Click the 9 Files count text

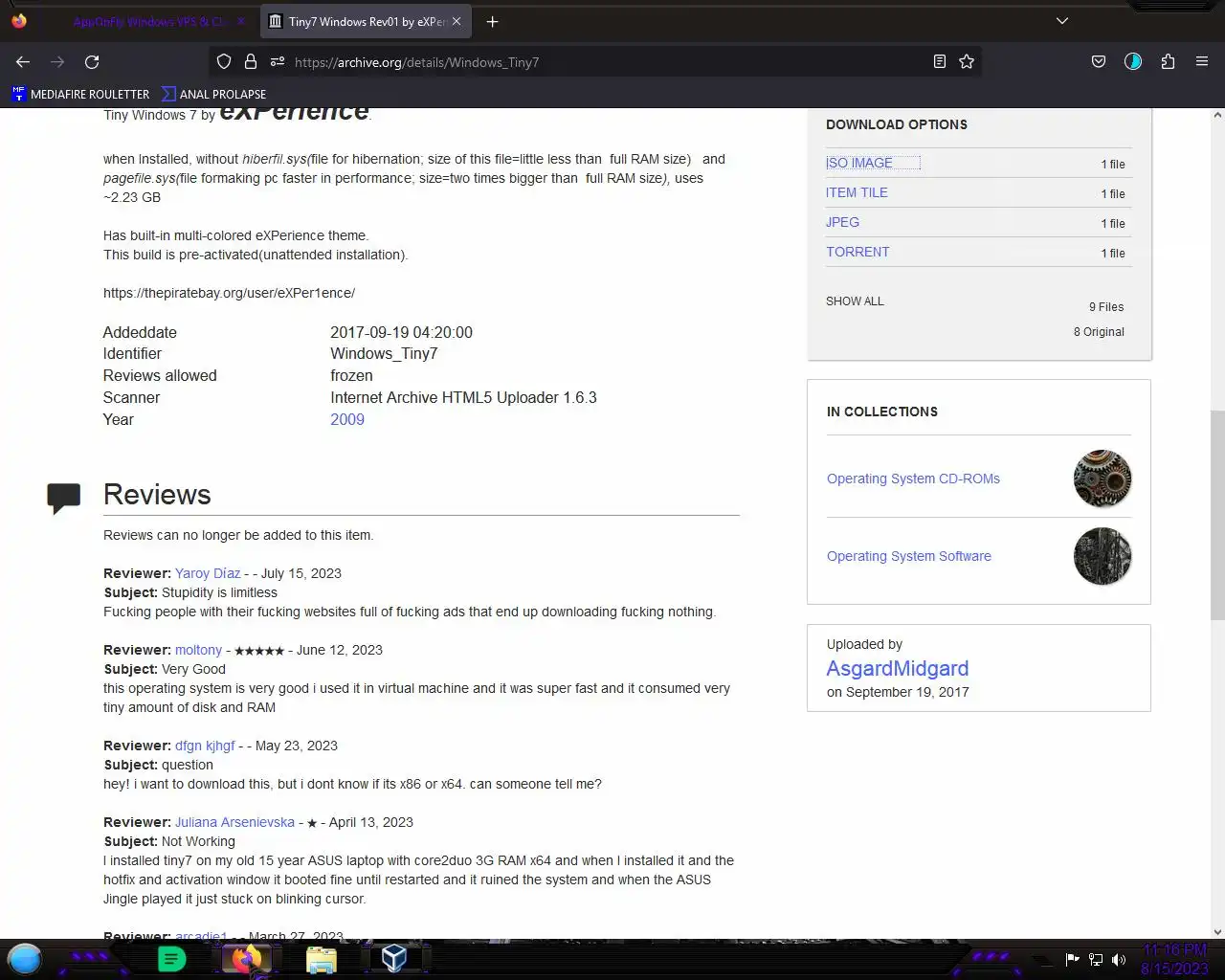[1106, 306]
